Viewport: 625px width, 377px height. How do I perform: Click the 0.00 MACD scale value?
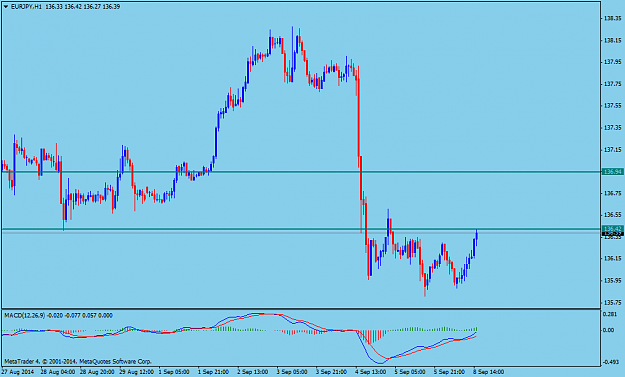pos(608,330)
